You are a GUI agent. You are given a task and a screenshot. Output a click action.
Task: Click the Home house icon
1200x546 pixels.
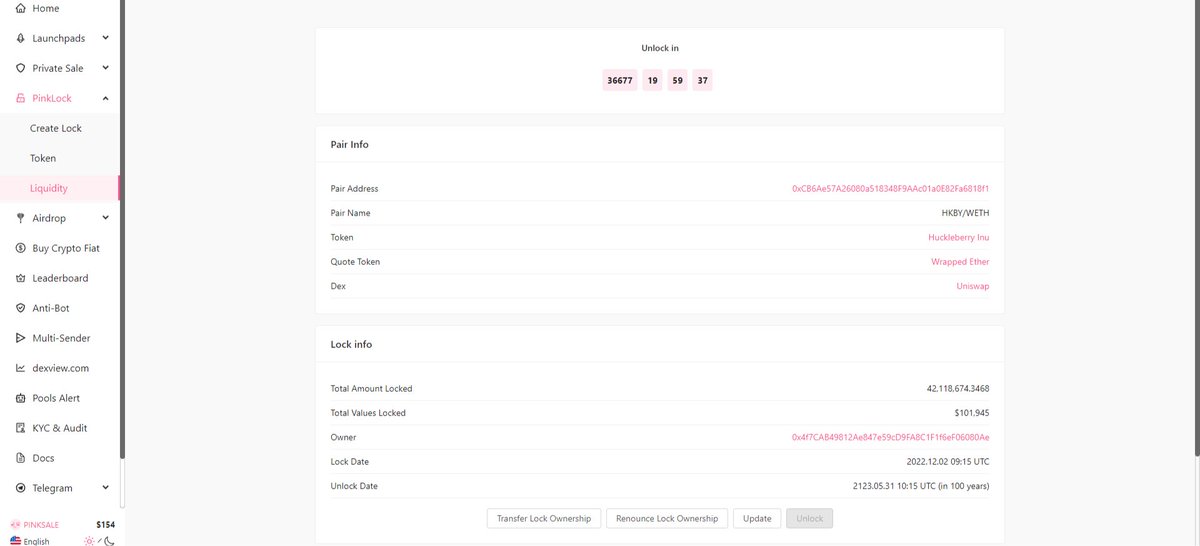click(21, 8)
